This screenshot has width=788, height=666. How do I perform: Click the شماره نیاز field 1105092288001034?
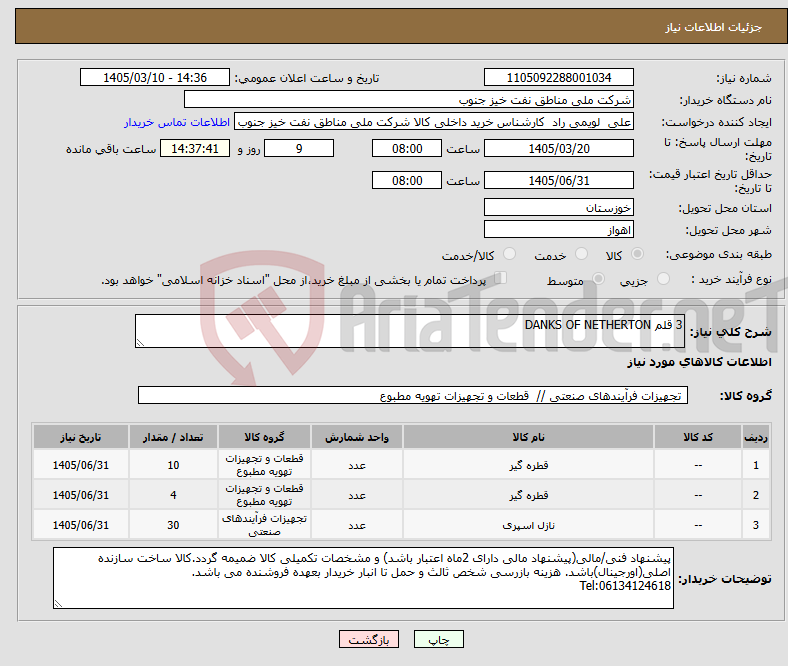(x=559, y=78)
